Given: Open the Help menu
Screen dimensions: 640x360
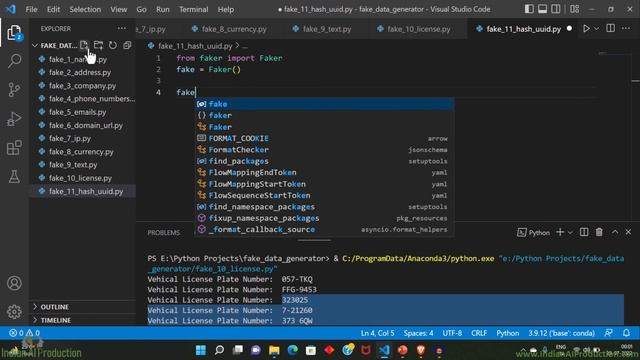Looking at the screenshot, I should coord(226,9).
